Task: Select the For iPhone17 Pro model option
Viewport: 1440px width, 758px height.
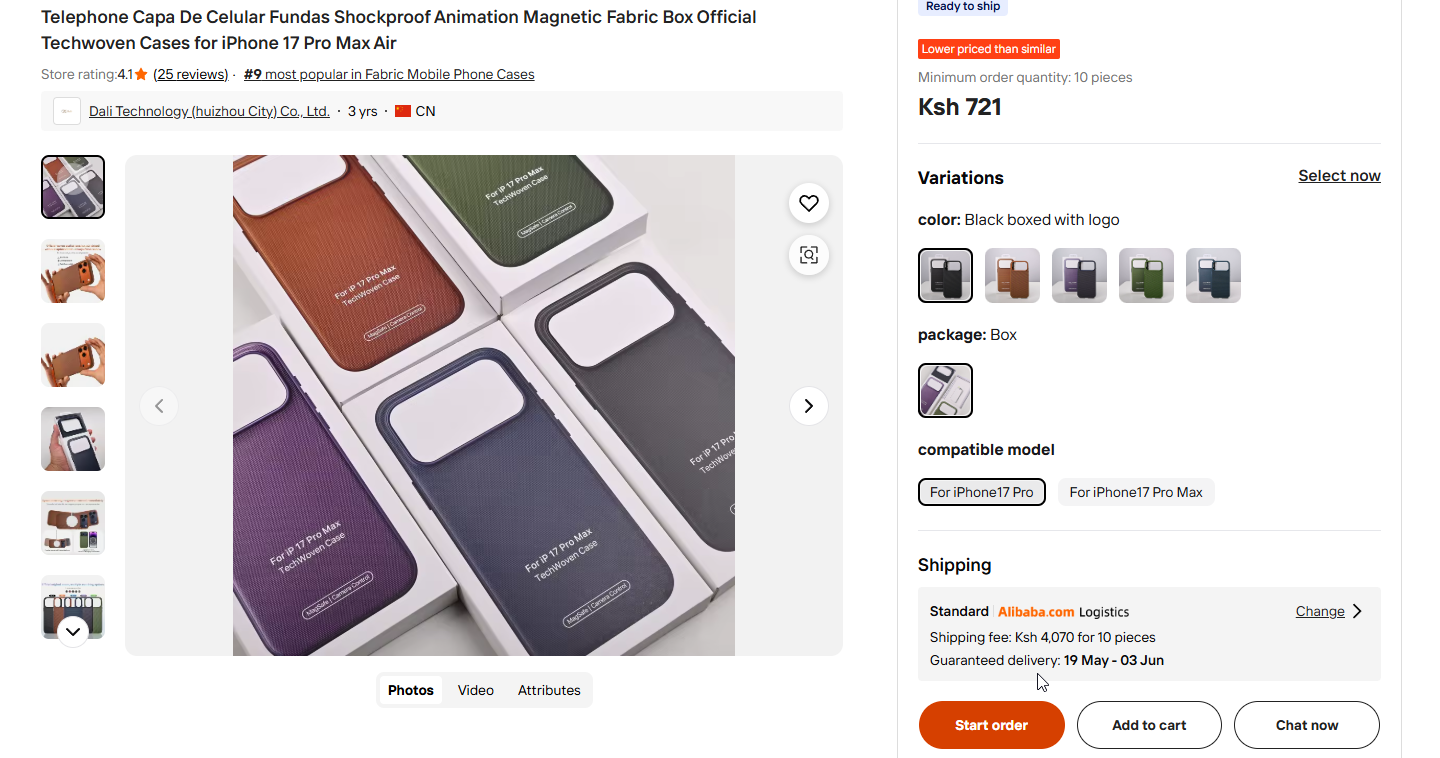Action: tap(981, 492)
